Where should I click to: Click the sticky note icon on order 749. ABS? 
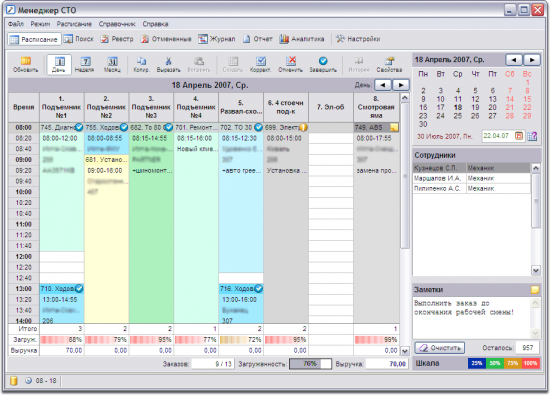(394, 127)
